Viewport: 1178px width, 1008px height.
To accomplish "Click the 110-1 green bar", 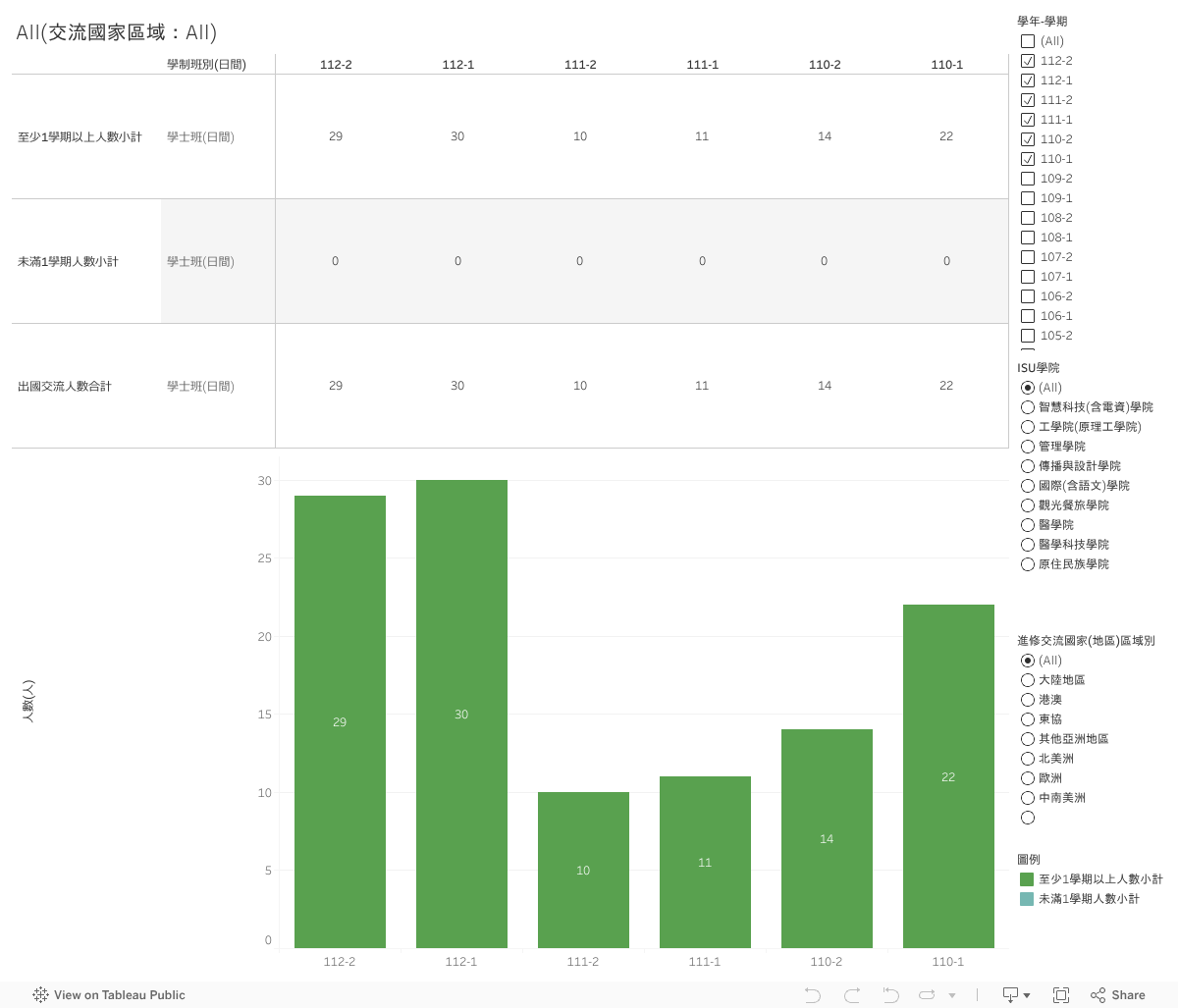I will point(948,776).
